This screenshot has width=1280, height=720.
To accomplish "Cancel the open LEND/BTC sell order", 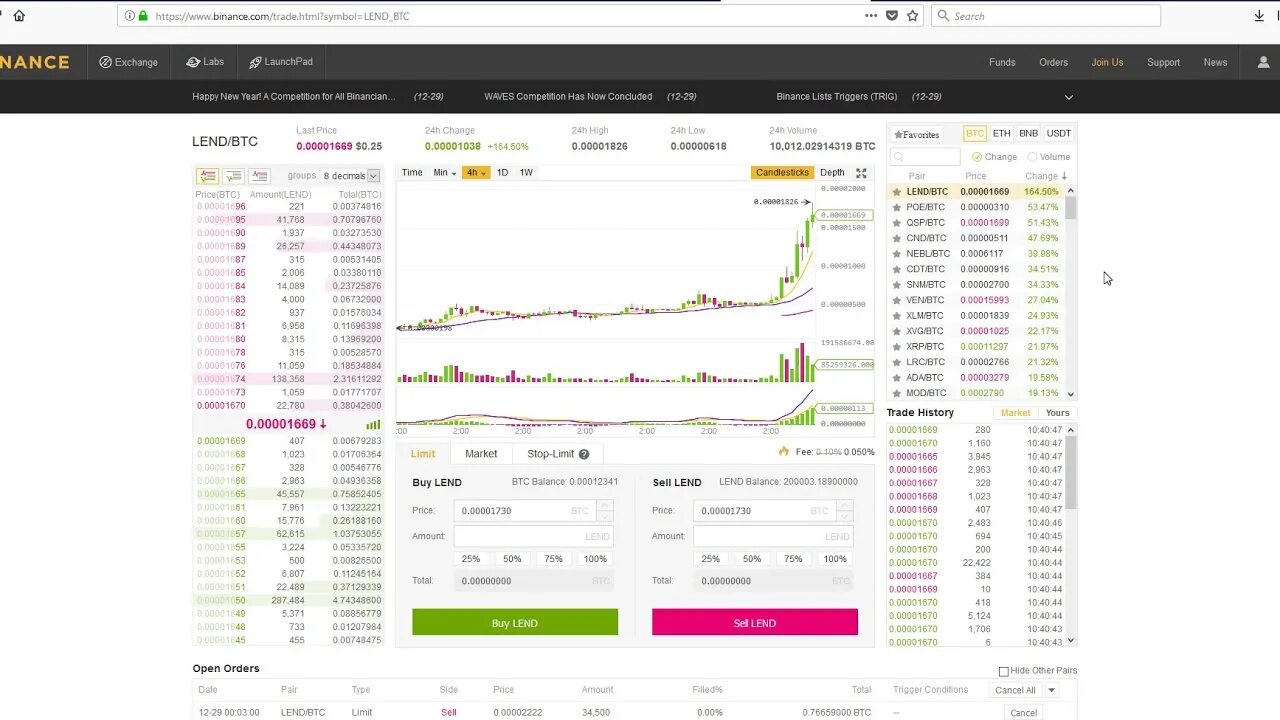I will click(x=1024, y=713).
